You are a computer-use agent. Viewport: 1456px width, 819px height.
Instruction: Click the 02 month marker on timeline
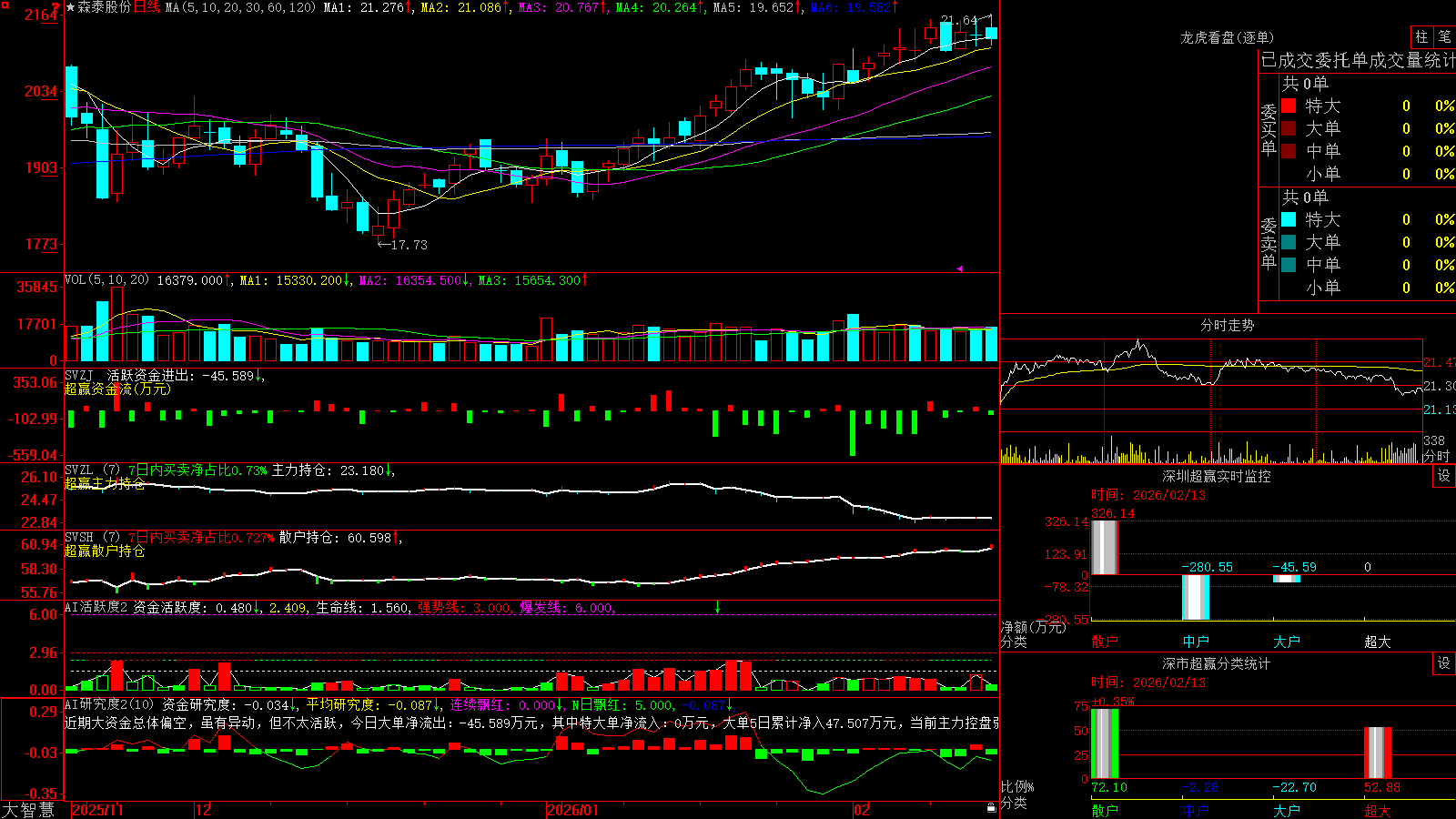tap(862, 810)
